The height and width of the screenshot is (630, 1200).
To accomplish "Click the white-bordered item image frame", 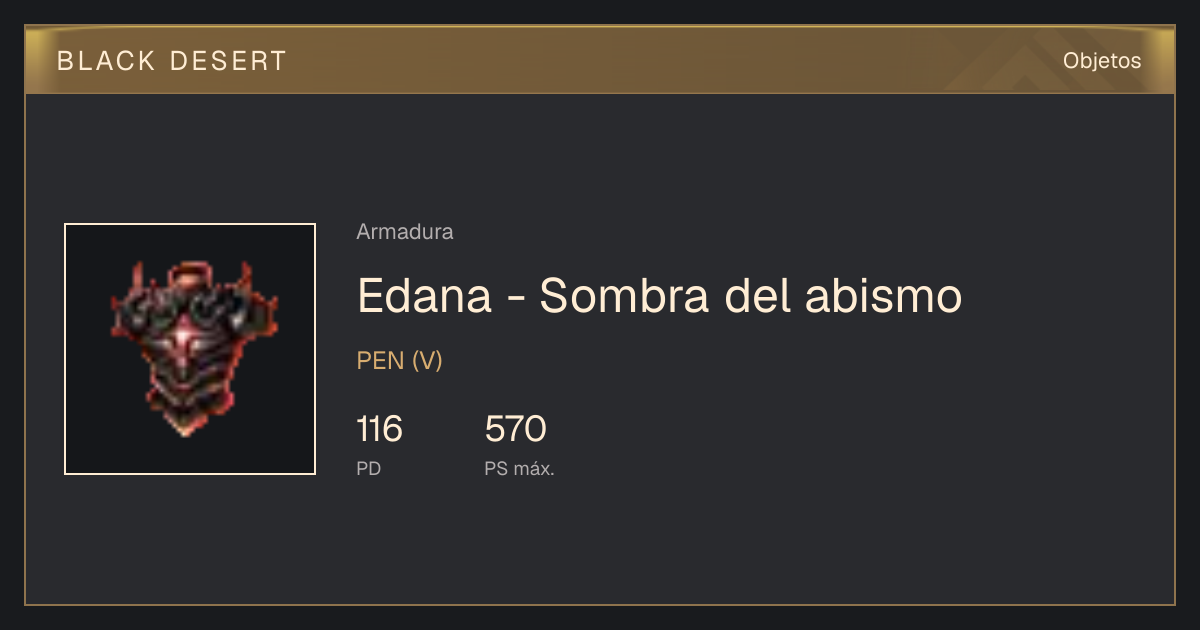I will coord(190,349).
